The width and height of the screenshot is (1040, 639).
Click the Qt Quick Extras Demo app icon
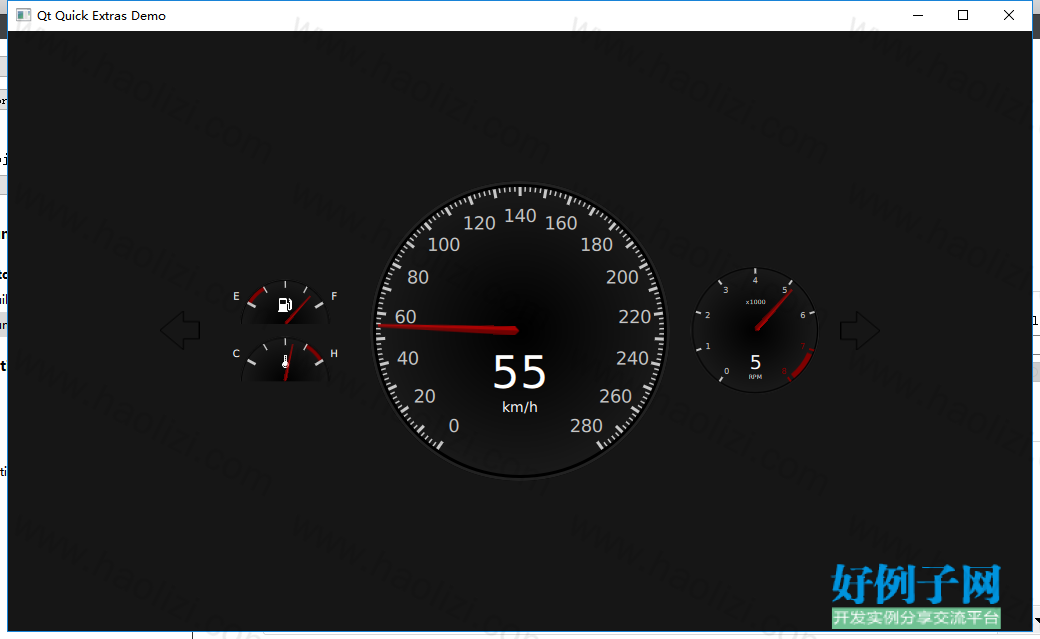click(x=23, y=15)
